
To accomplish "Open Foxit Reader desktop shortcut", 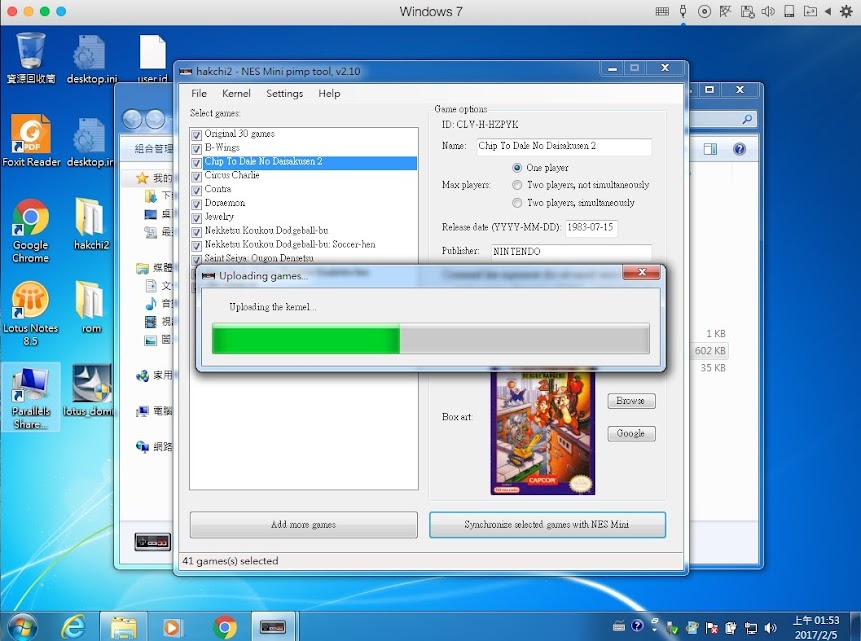I will pos(31,140).
